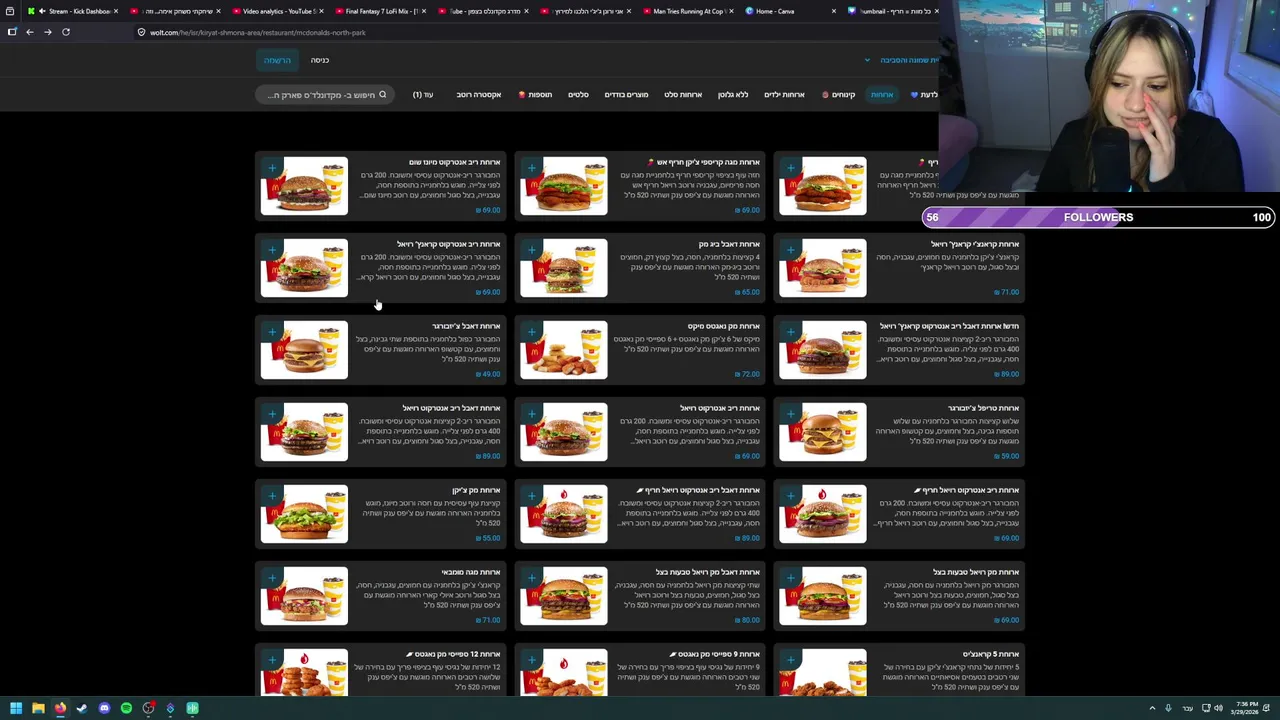Open ארוחת מק נאגטס מיקס nuggets thumbnail
Viewport: 1280px width, 720px height.
click(x=563, y=350)
